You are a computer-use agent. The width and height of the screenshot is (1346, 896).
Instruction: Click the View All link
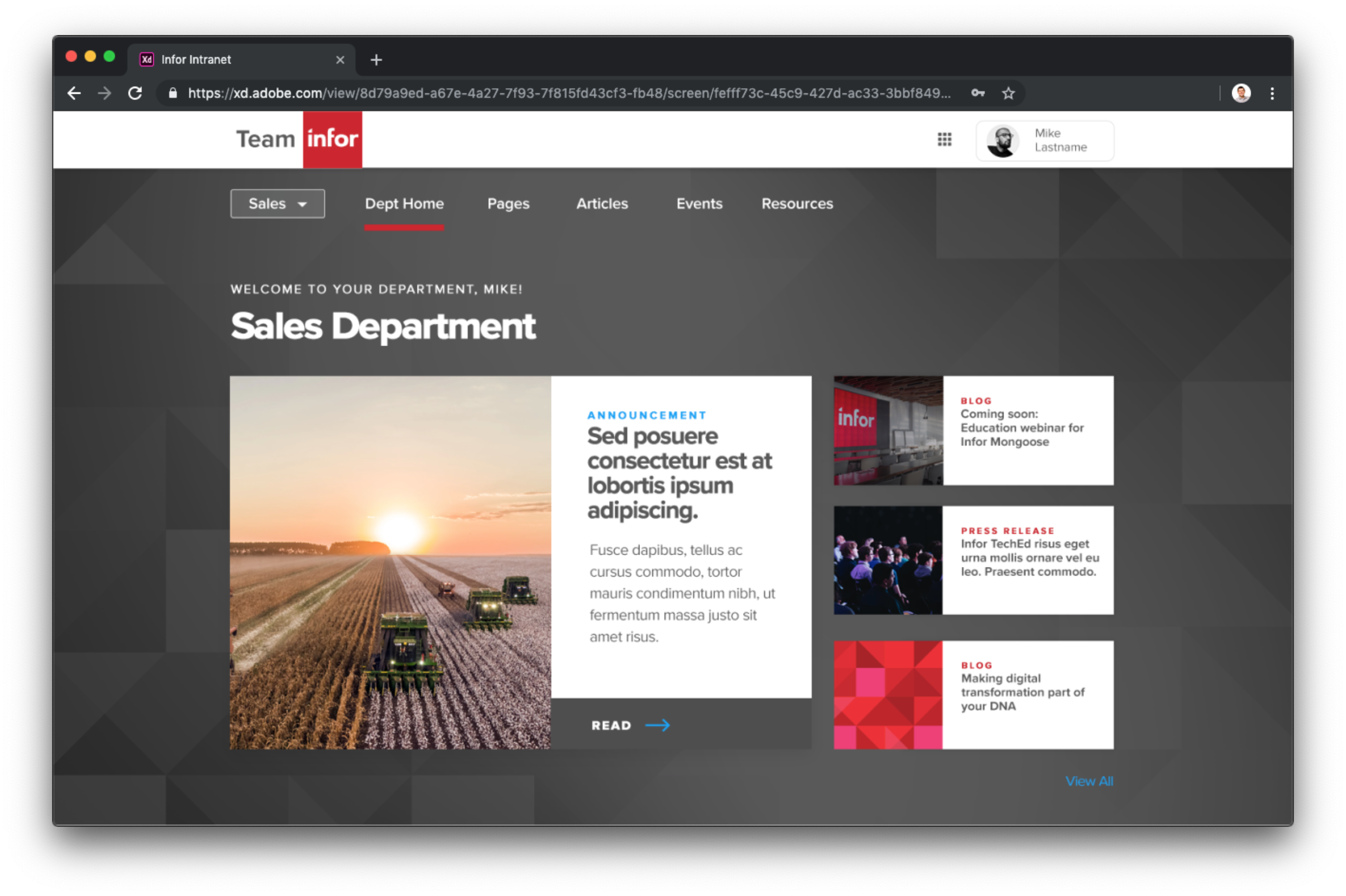point(1089,781)
